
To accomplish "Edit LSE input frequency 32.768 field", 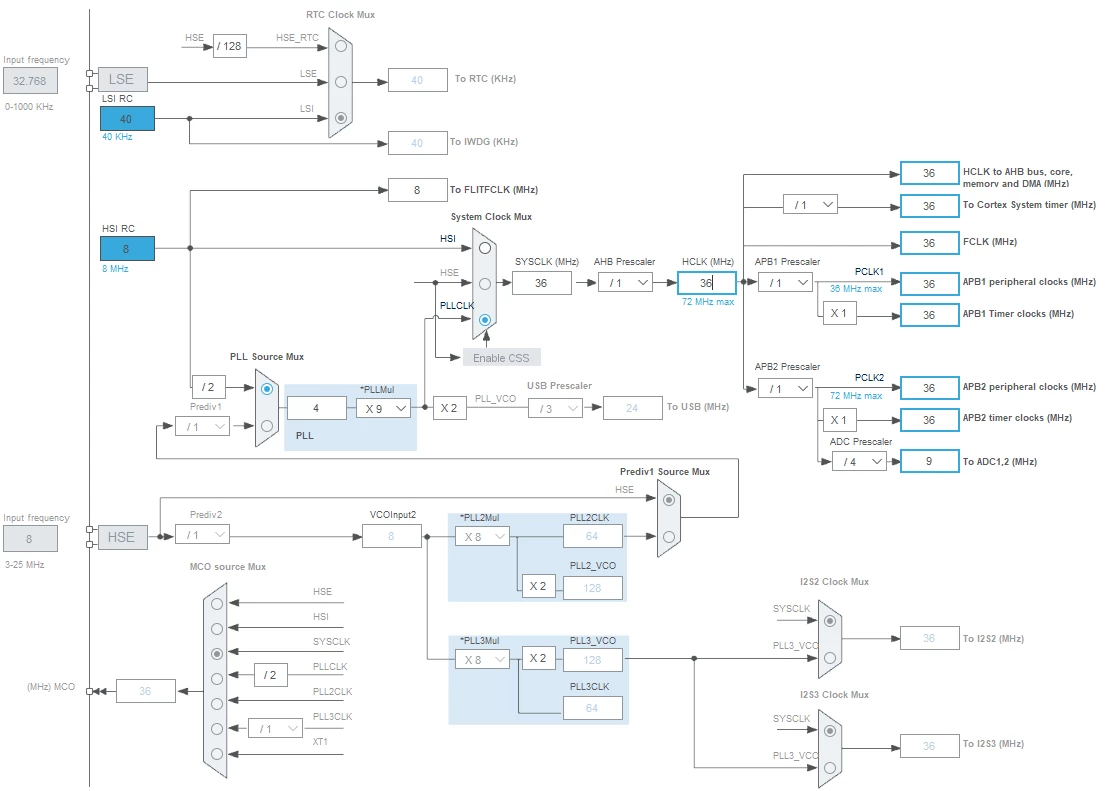I will click(x=31, y=81).
